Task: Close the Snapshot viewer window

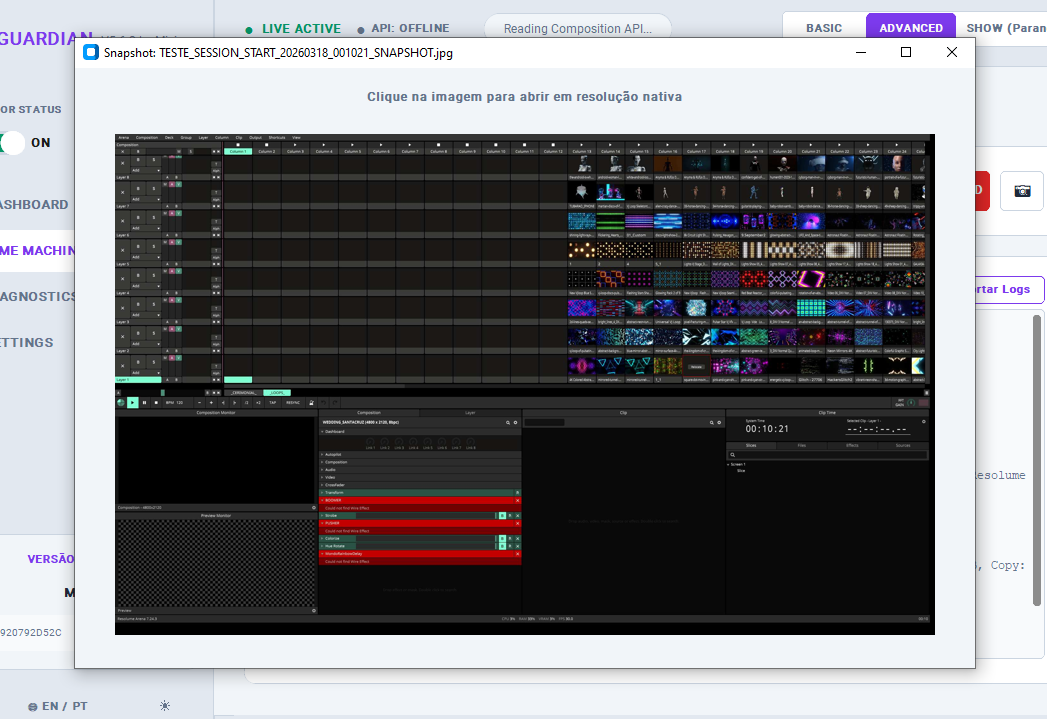Action: (952, 52)
